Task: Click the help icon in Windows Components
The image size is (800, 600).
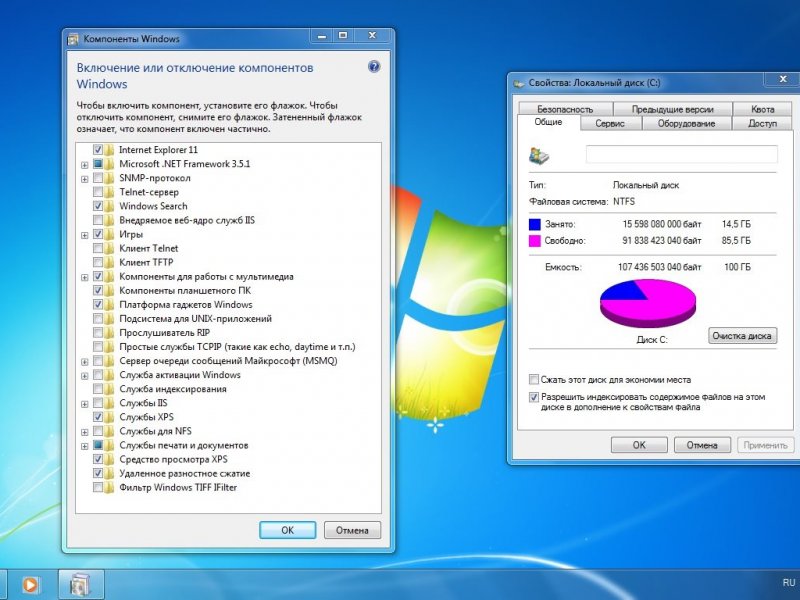Action: point(374,67)
